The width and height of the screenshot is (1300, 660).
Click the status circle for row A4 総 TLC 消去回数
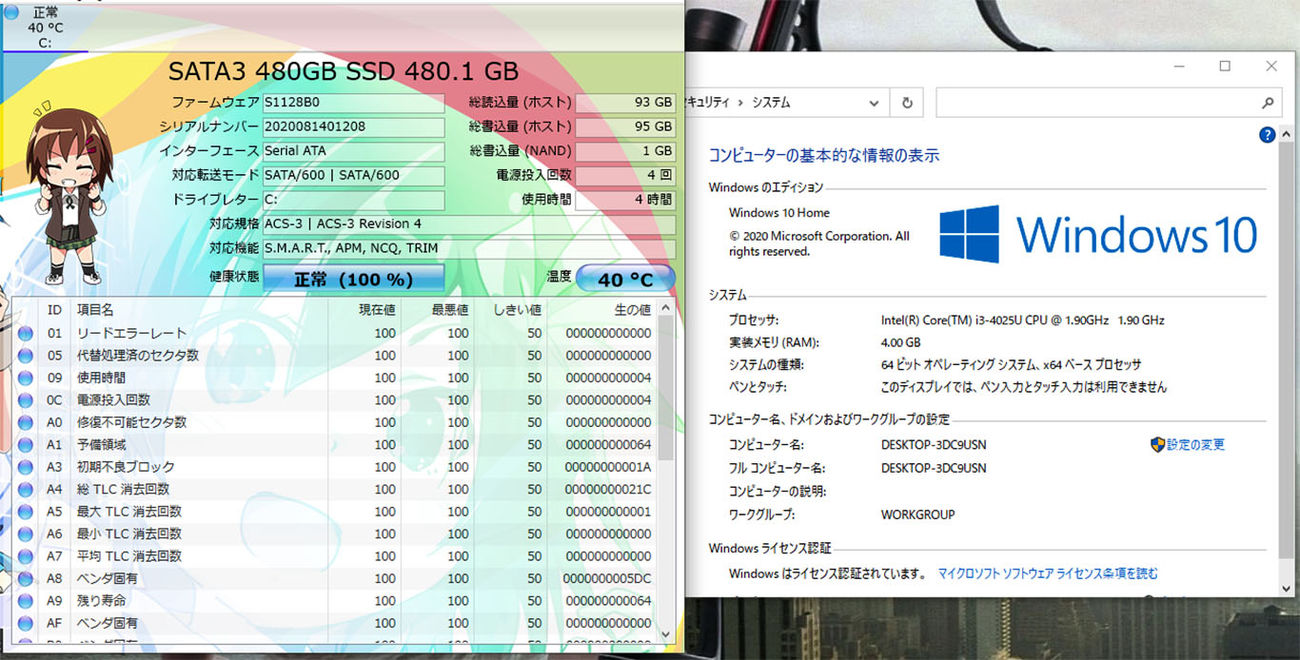[x=26, y=489]
